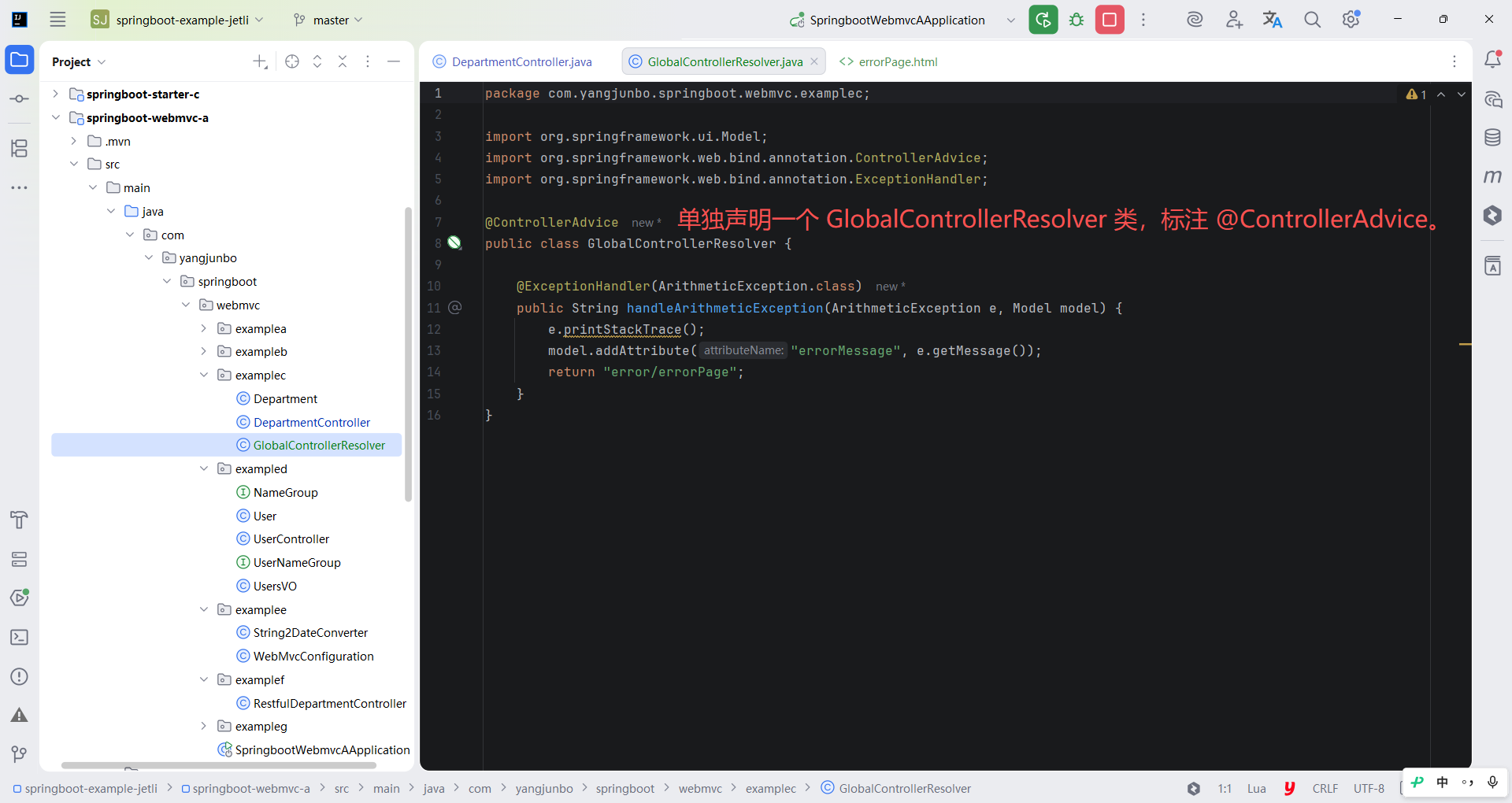Viewport: 1512px width, 803px height.
Task: Open the Database tool window
Action: [x=1492, y=138]
